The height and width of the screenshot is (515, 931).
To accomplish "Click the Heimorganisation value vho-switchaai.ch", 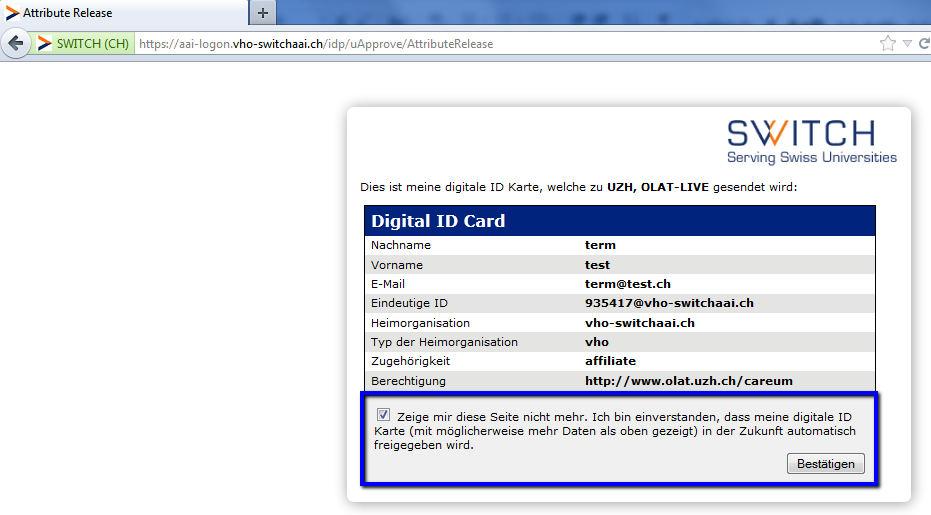I will coord(639,323).
